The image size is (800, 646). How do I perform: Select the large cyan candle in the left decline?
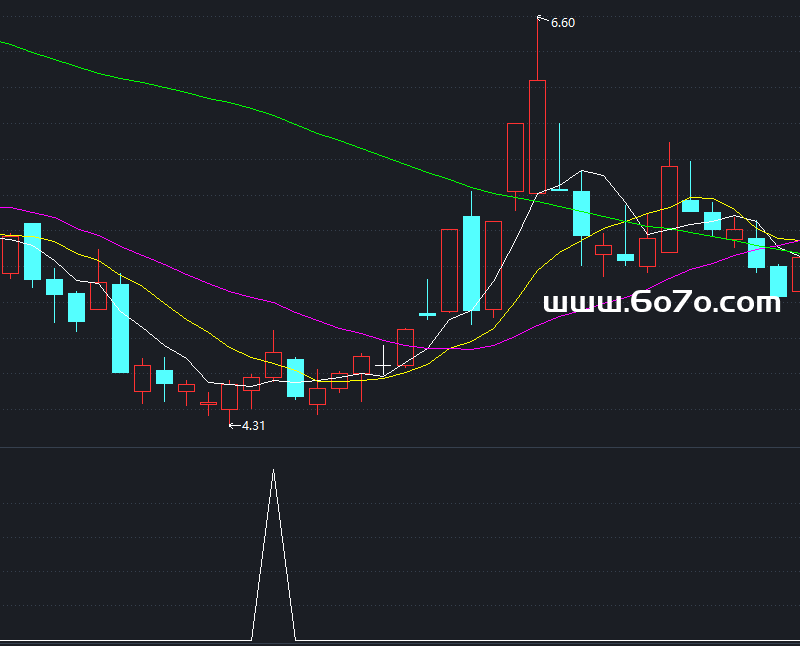coord(120,328)
